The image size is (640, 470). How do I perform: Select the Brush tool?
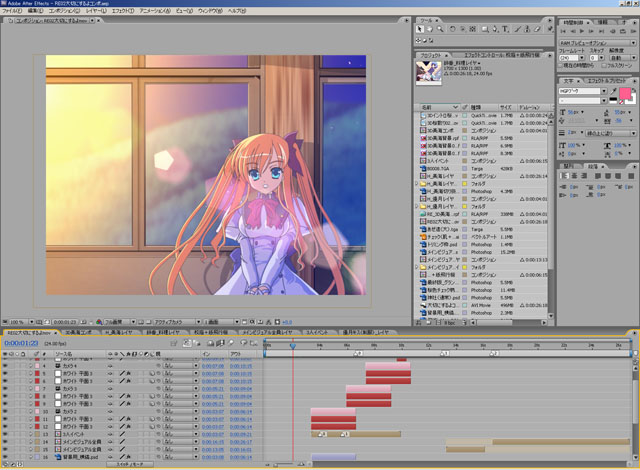(x=518, y=29)
